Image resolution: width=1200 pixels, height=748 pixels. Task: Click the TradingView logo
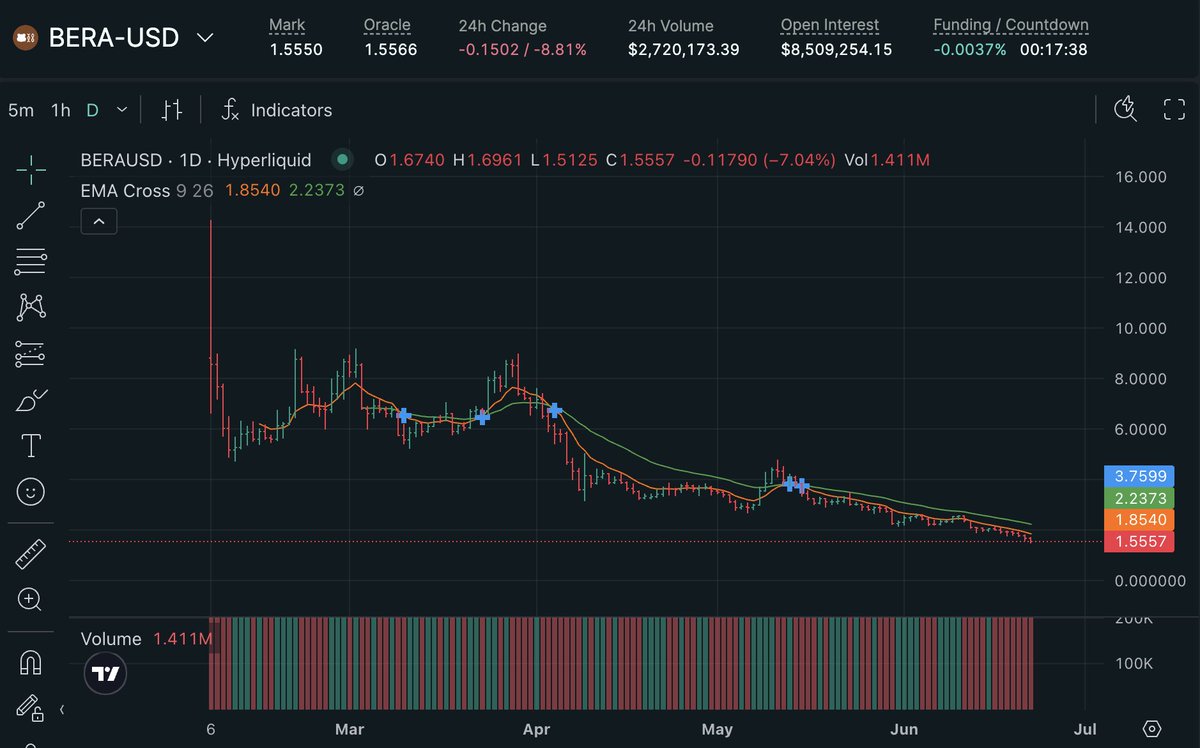coord(104,674)
